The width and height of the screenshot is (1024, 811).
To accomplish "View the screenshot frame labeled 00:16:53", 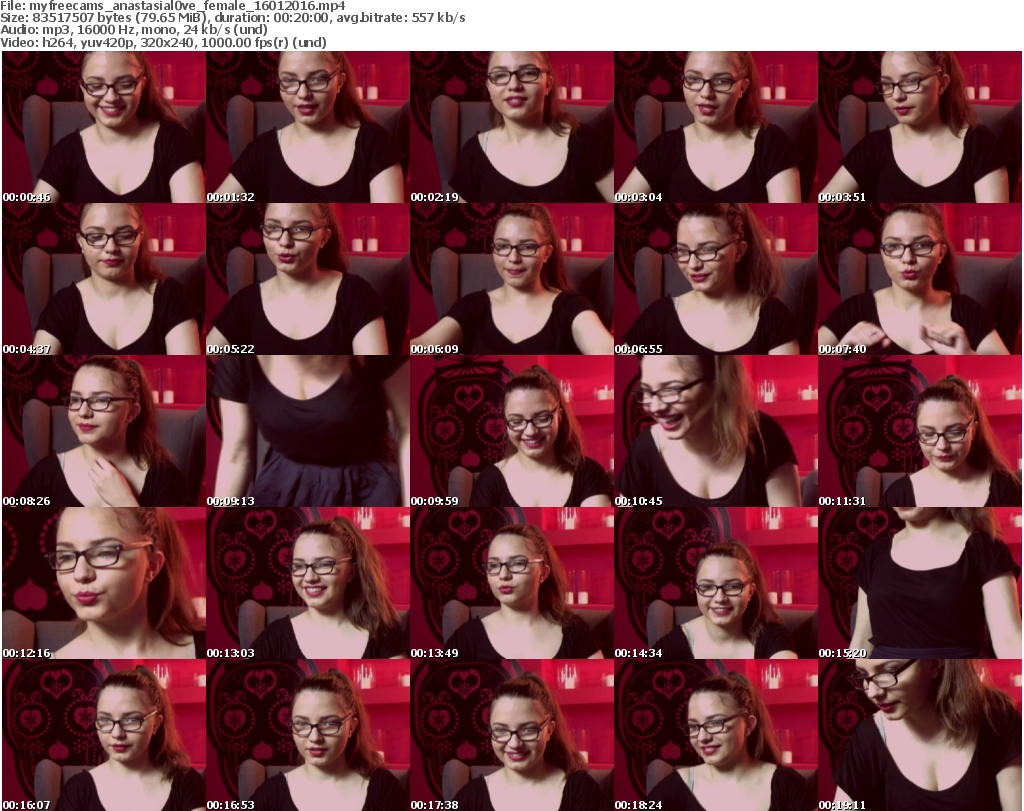I will pos(308,735).
